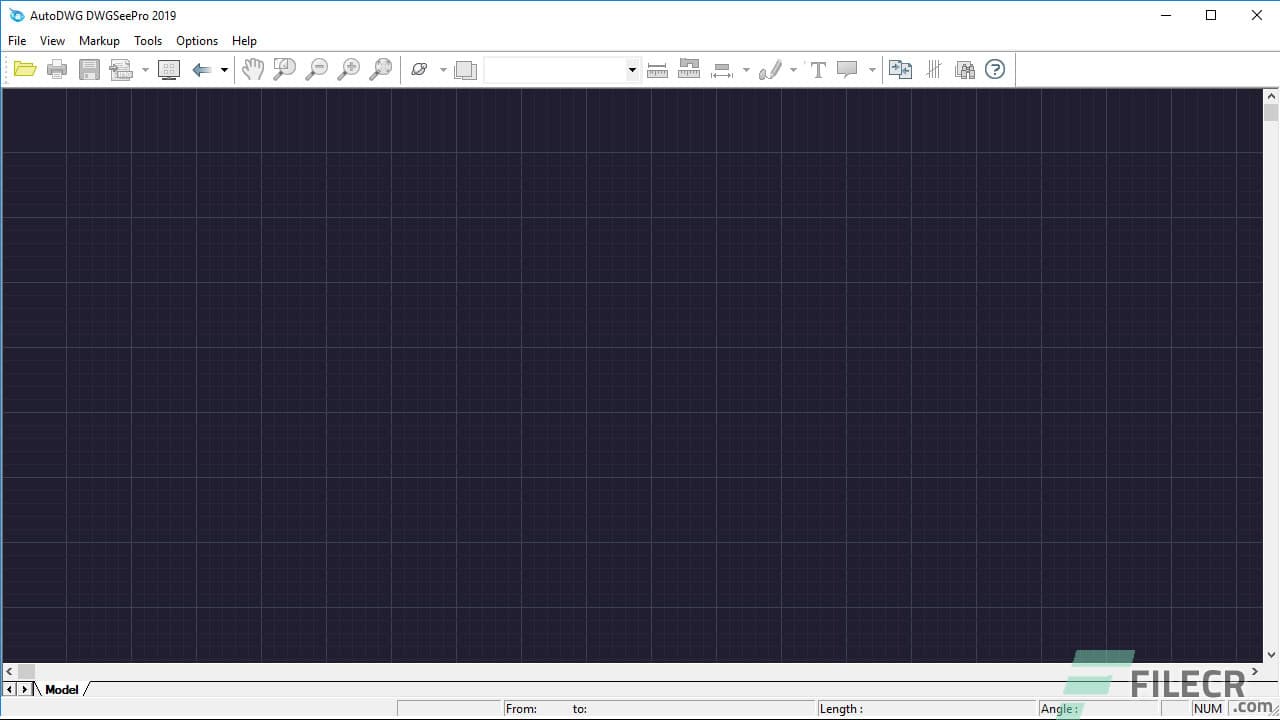Open the Find tool with binoculars icon
Image resolution: width=1280 pixels, height=720 pixels.
click(965, 69)
